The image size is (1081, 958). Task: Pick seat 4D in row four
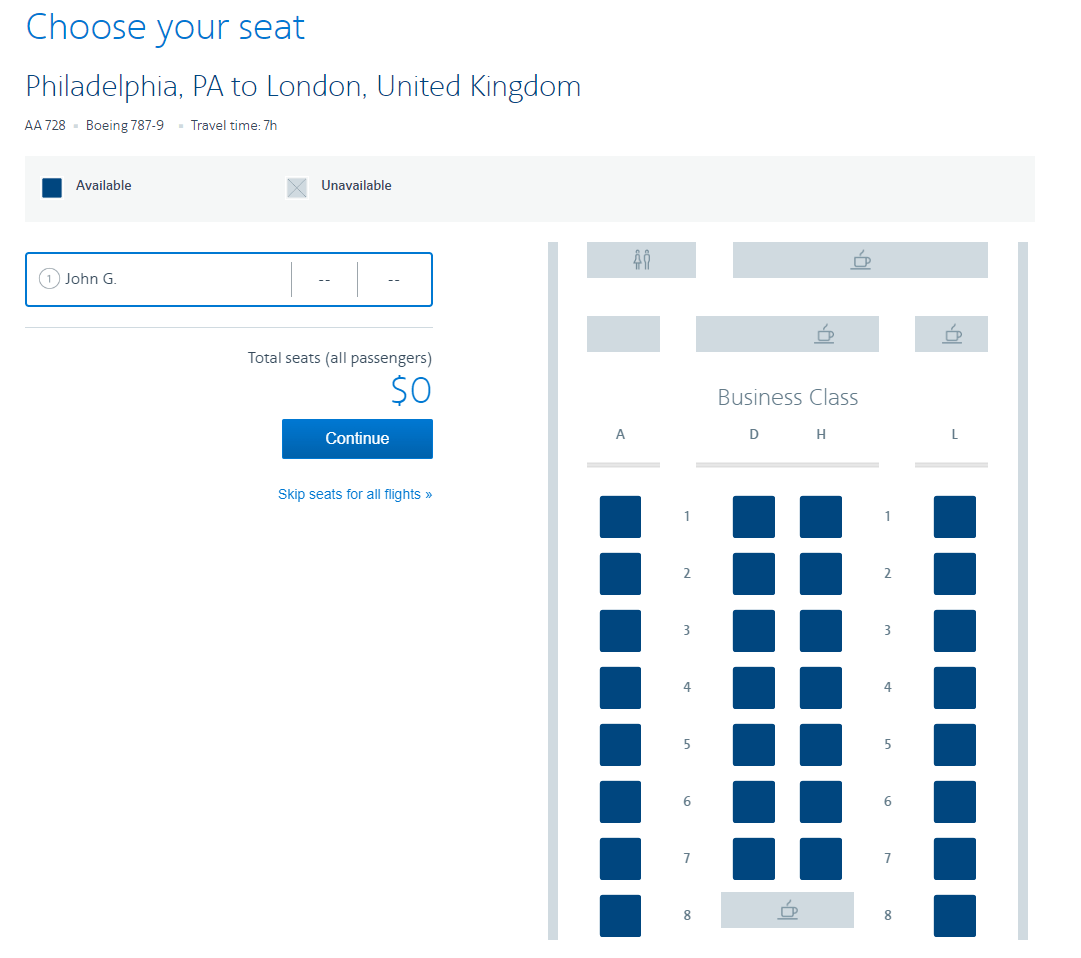[754, 688]
